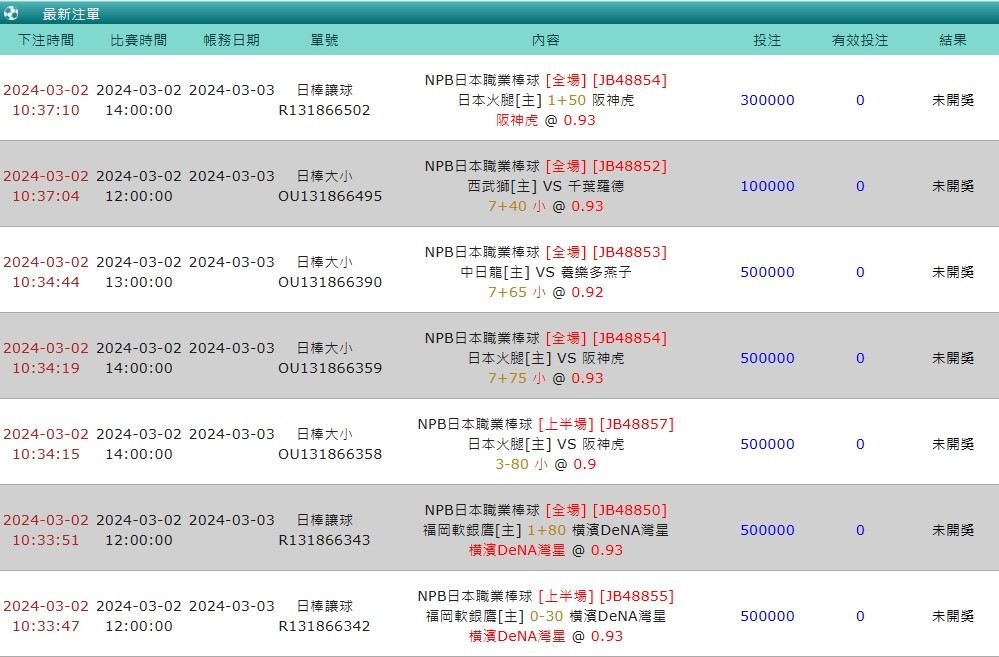Click the [JB48850] game code line

pos(546,510)
